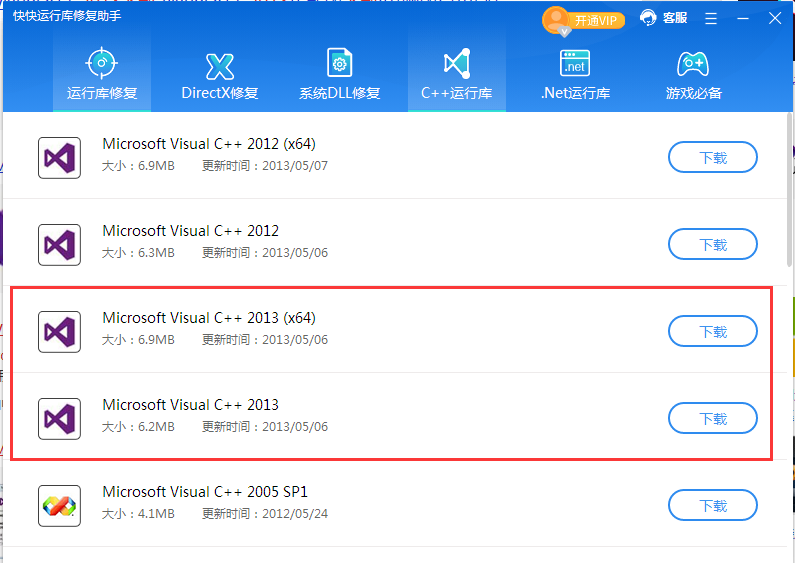Download Visual C++ 2013 6.2MB package
Image resolution: width=795 pixels, height=563 pixels.
tap(713, 418)
